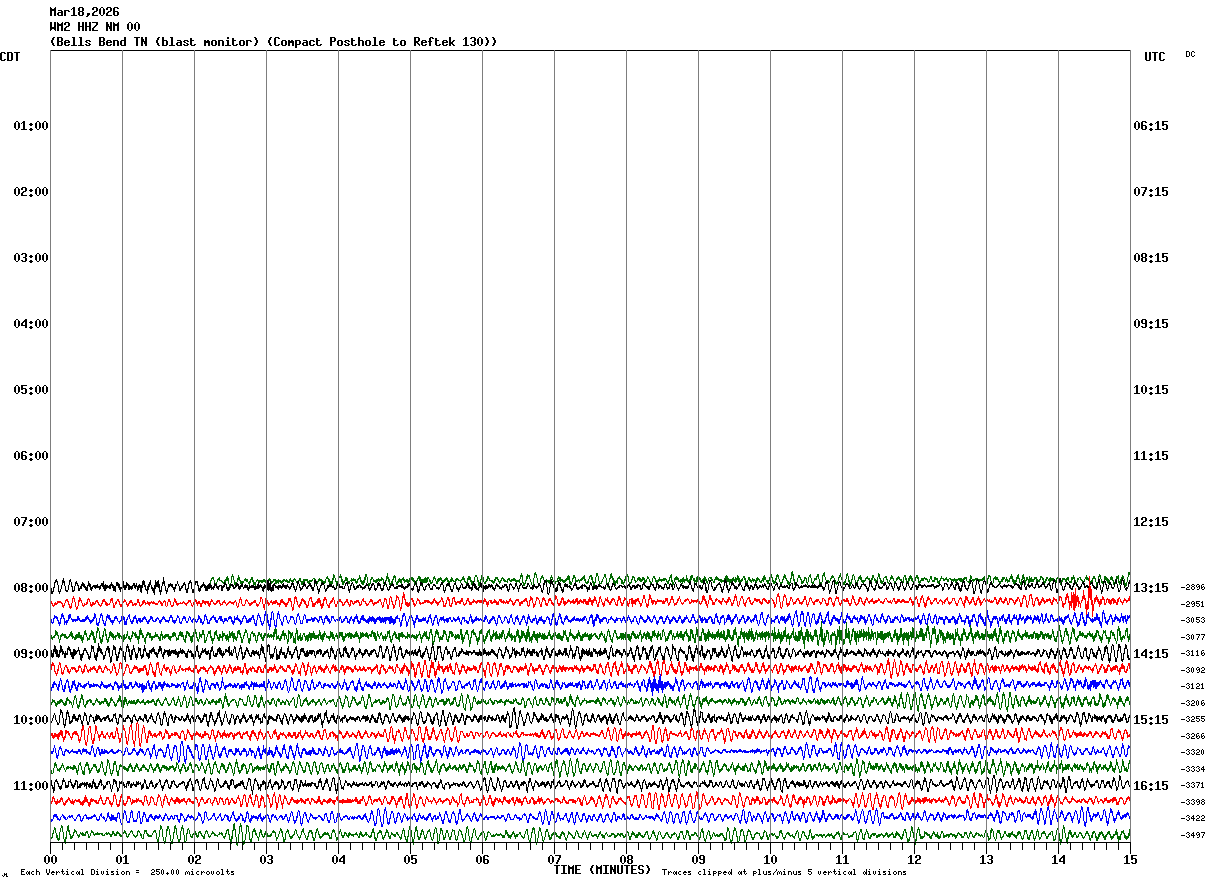Click the '13:15' UTC time label
Viewport: 1210px width, 886px height.
point(1150,588)
